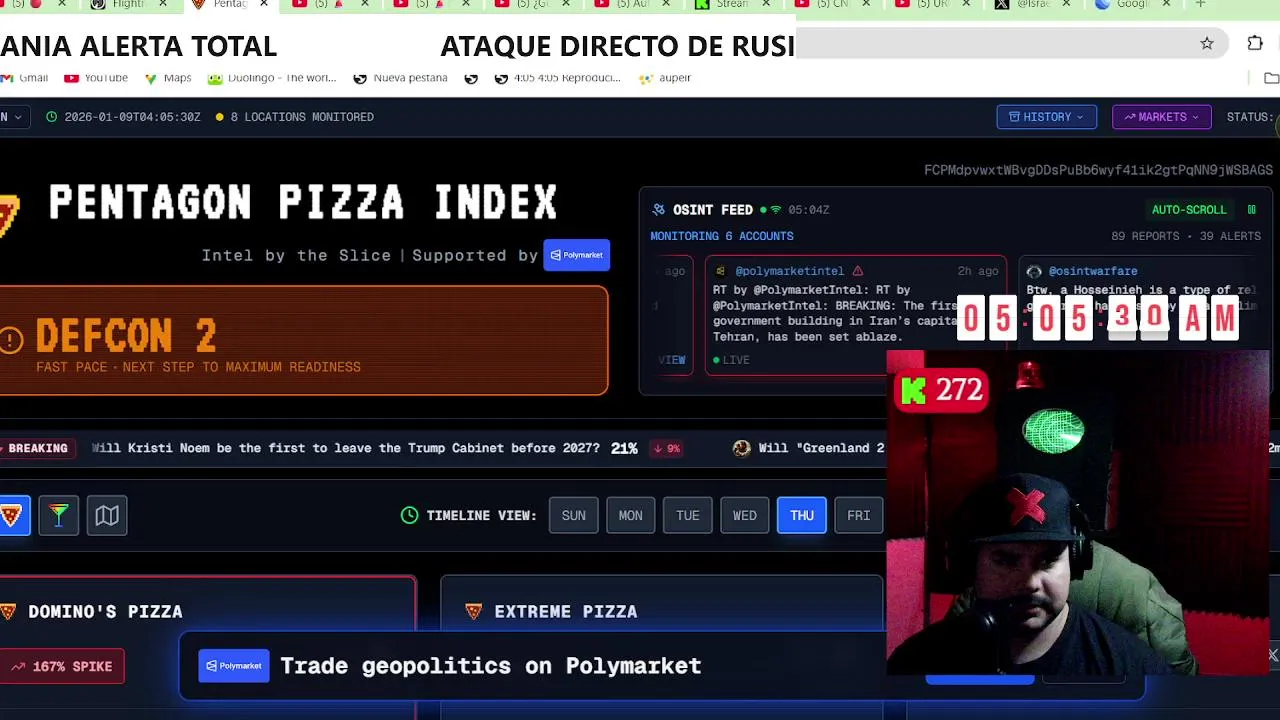Select SUN in timeline view
The width and height of the screenshot is (1280, 720).
click(x=573, y=515)
